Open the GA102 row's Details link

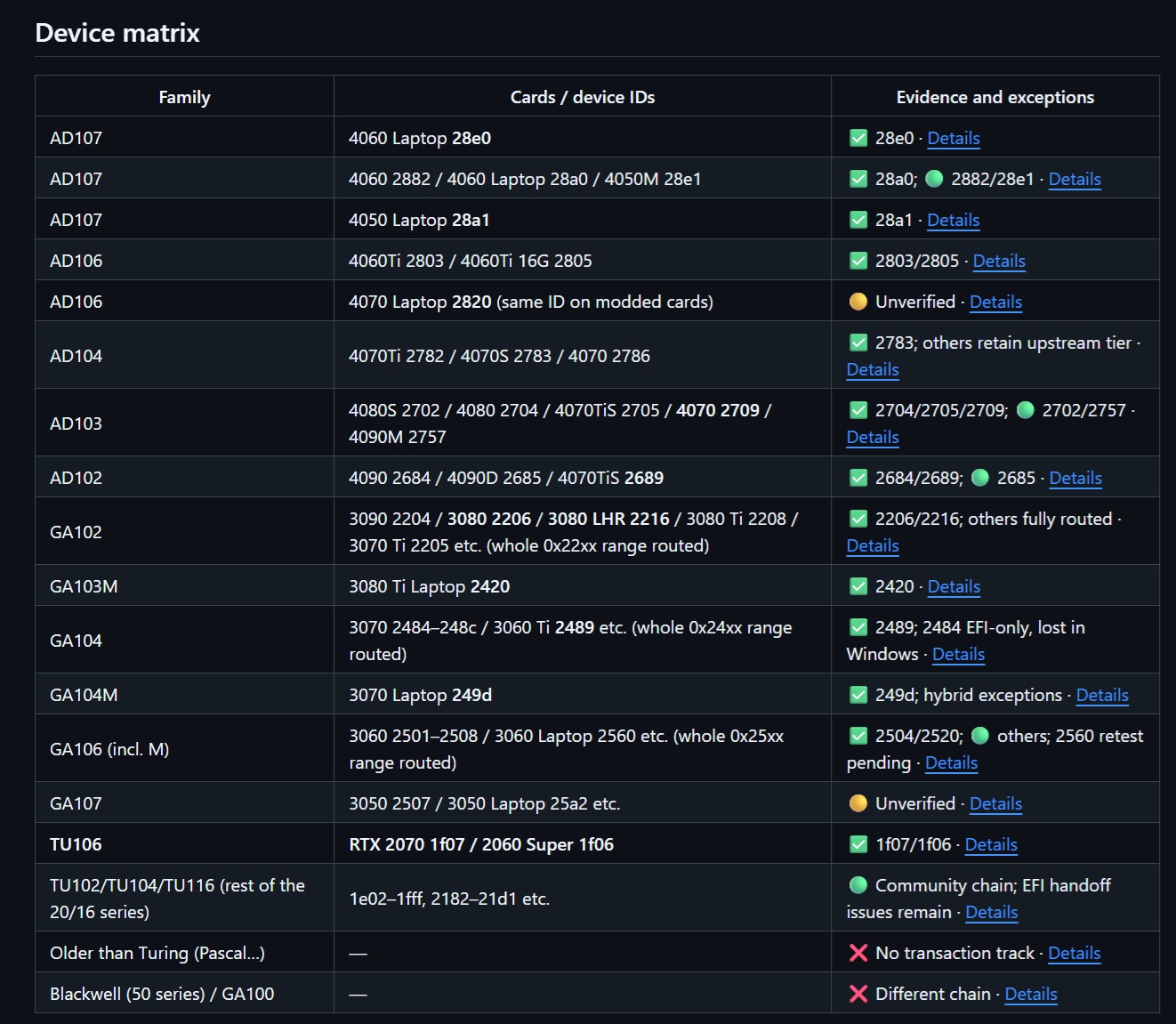[x=873, y=545]
